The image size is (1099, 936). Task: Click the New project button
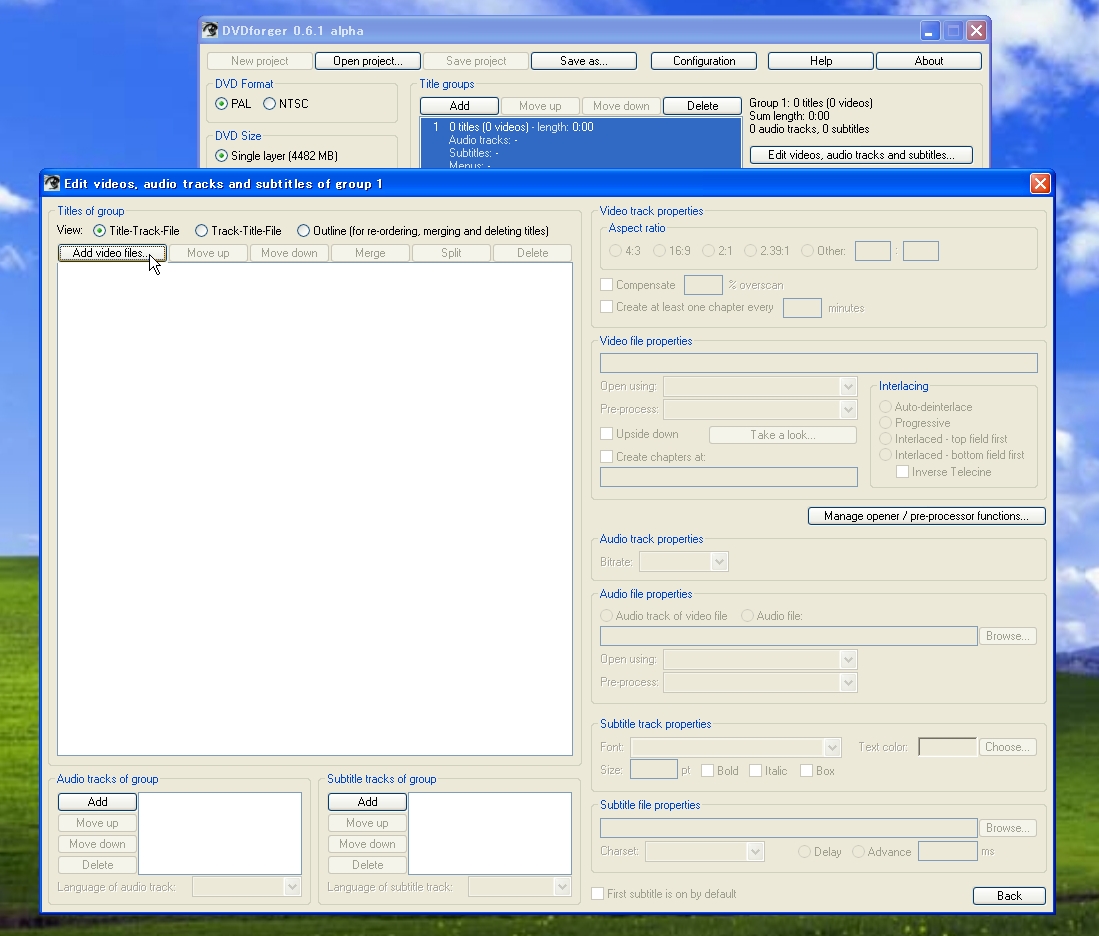pyautogui.click(x=259, y=61)
